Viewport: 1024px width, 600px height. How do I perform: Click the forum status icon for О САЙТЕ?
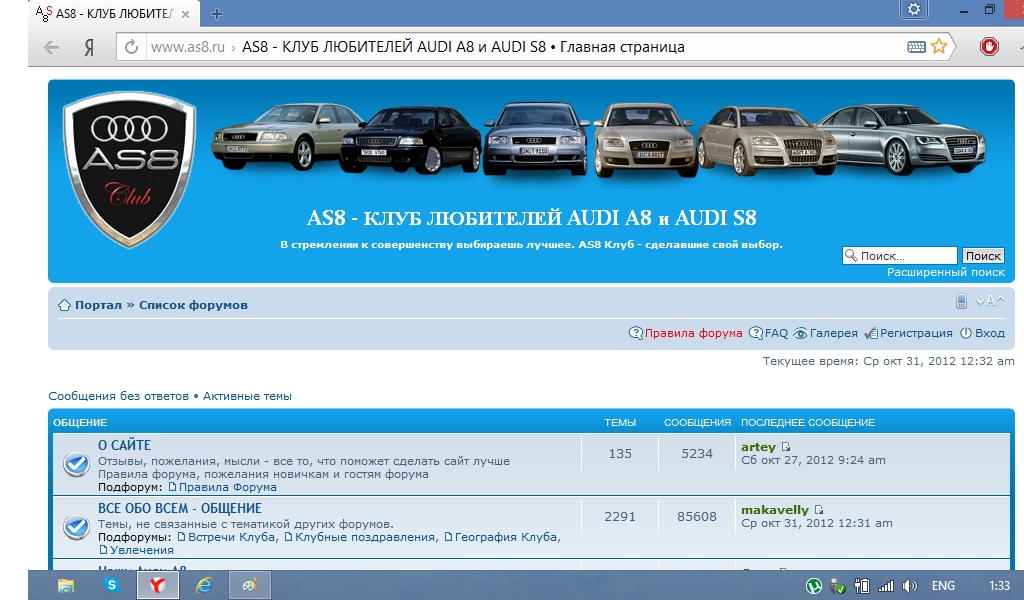[x=75, y=464]
